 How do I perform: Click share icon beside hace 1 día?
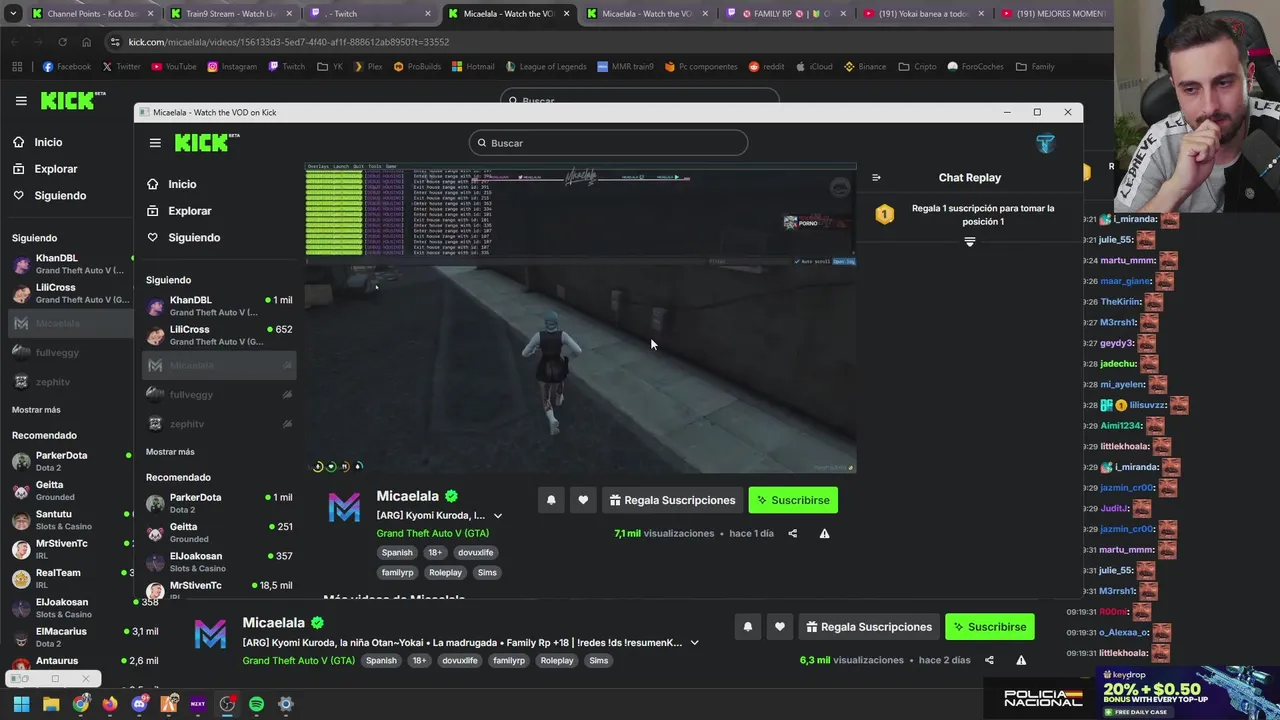[x=793, y=533]
